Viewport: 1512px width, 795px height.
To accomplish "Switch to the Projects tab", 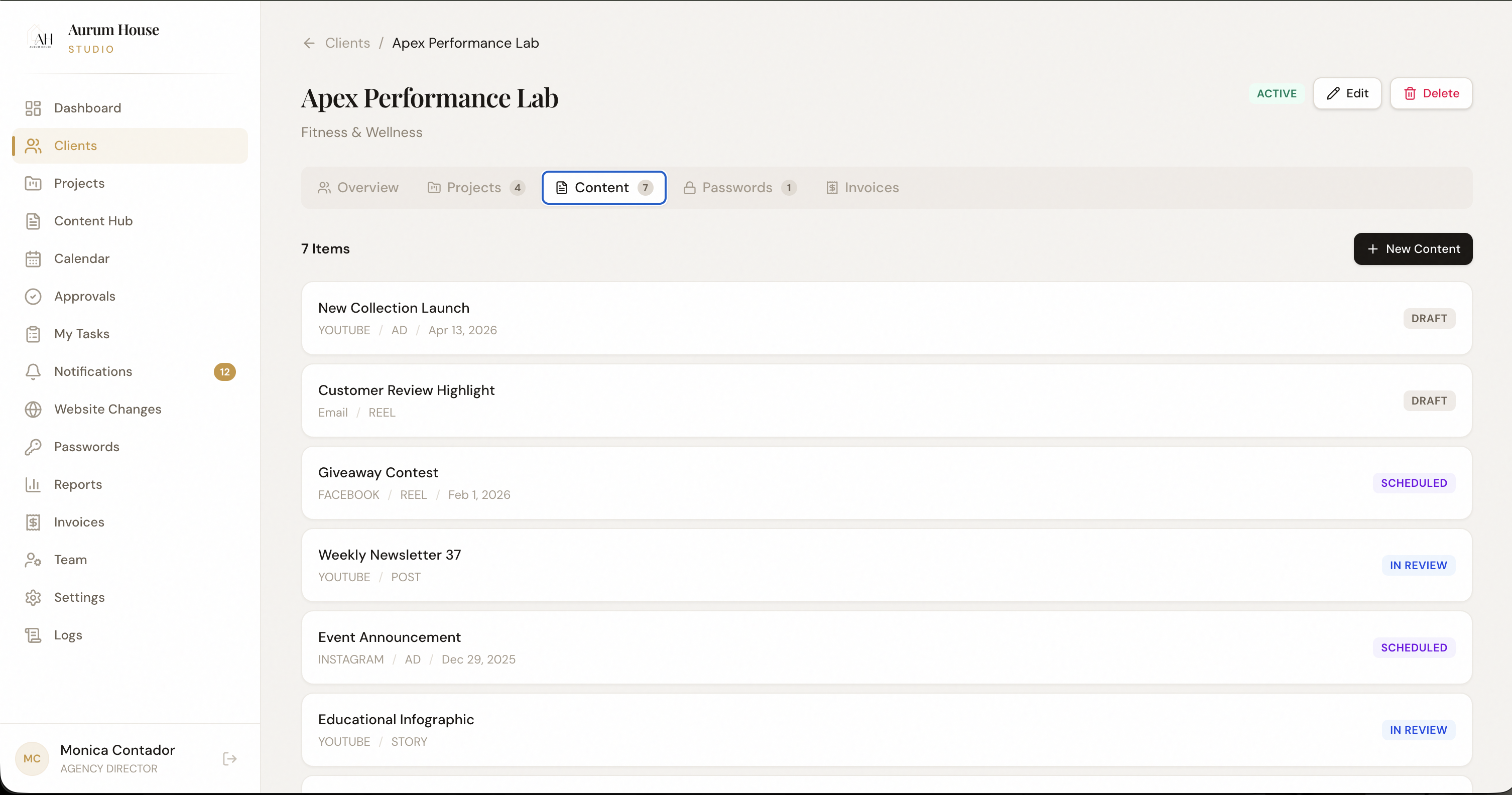I will (474, 188).
